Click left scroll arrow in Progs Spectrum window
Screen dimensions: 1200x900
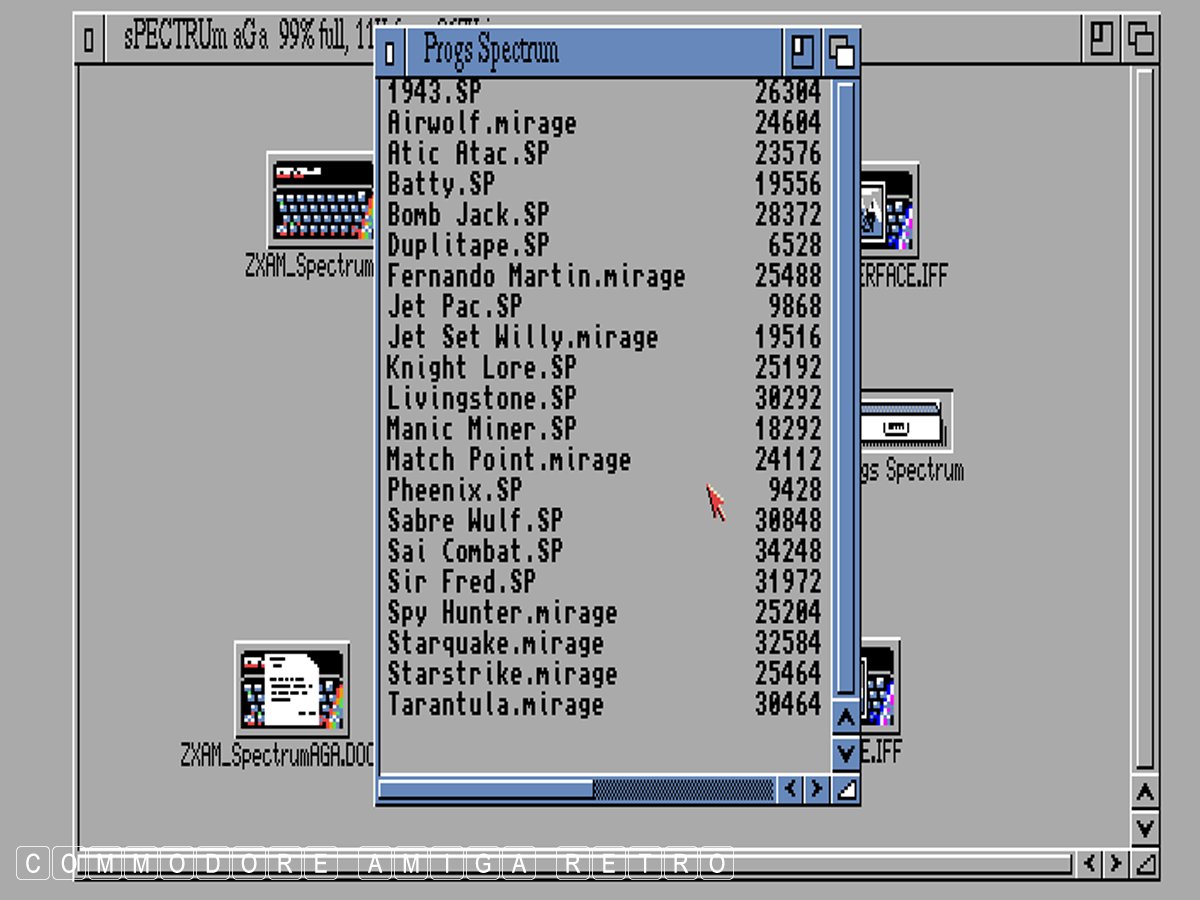[791, 790]
